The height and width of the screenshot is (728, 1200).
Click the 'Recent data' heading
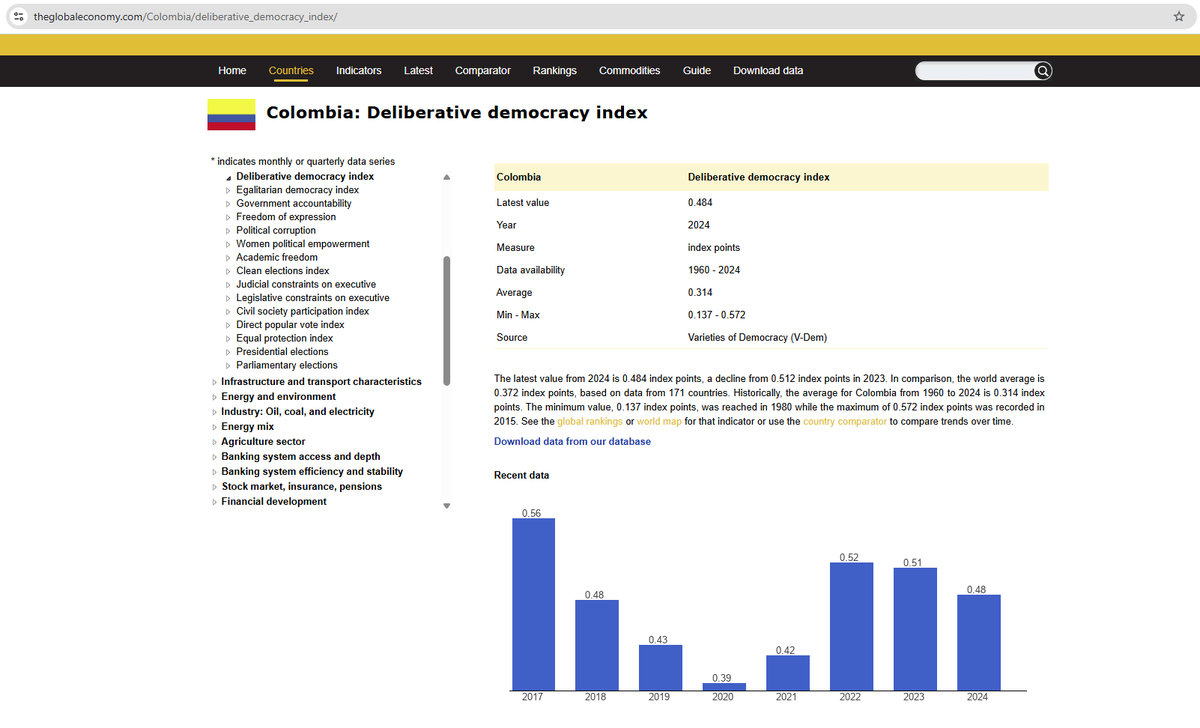point(521,475)
